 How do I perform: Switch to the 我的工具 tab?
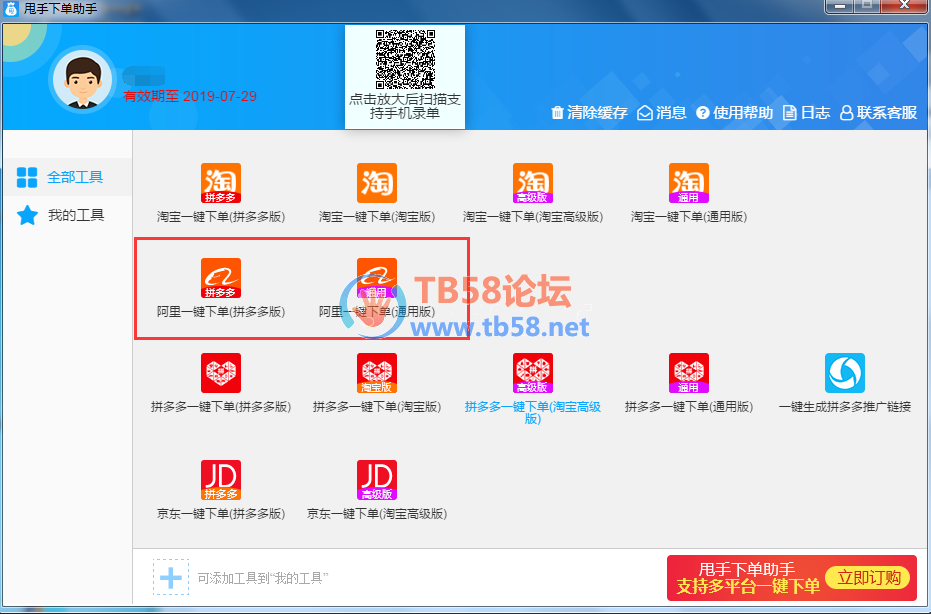68,215
